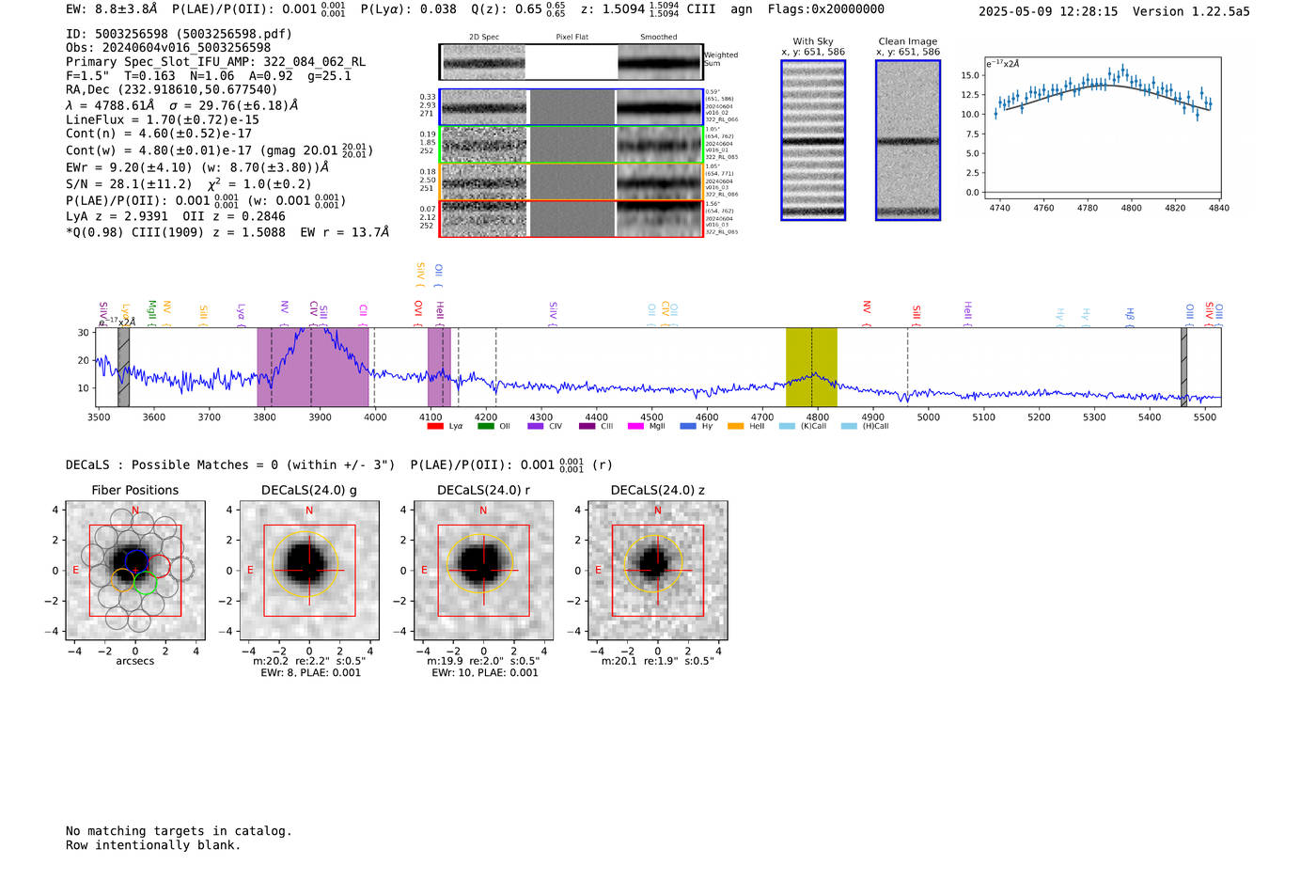Click the 'Primary Spec_Slot_IFU_AMP' line
This screenshot has height=896, width=1316.
215,61
